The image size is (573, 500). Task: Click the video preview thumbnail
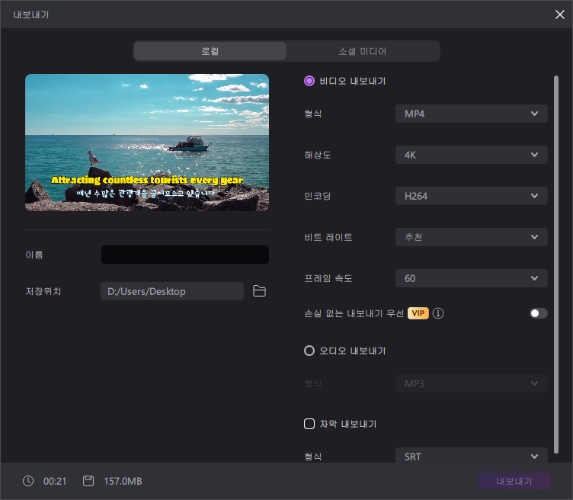pyautogui.click(x=147, y=143)
